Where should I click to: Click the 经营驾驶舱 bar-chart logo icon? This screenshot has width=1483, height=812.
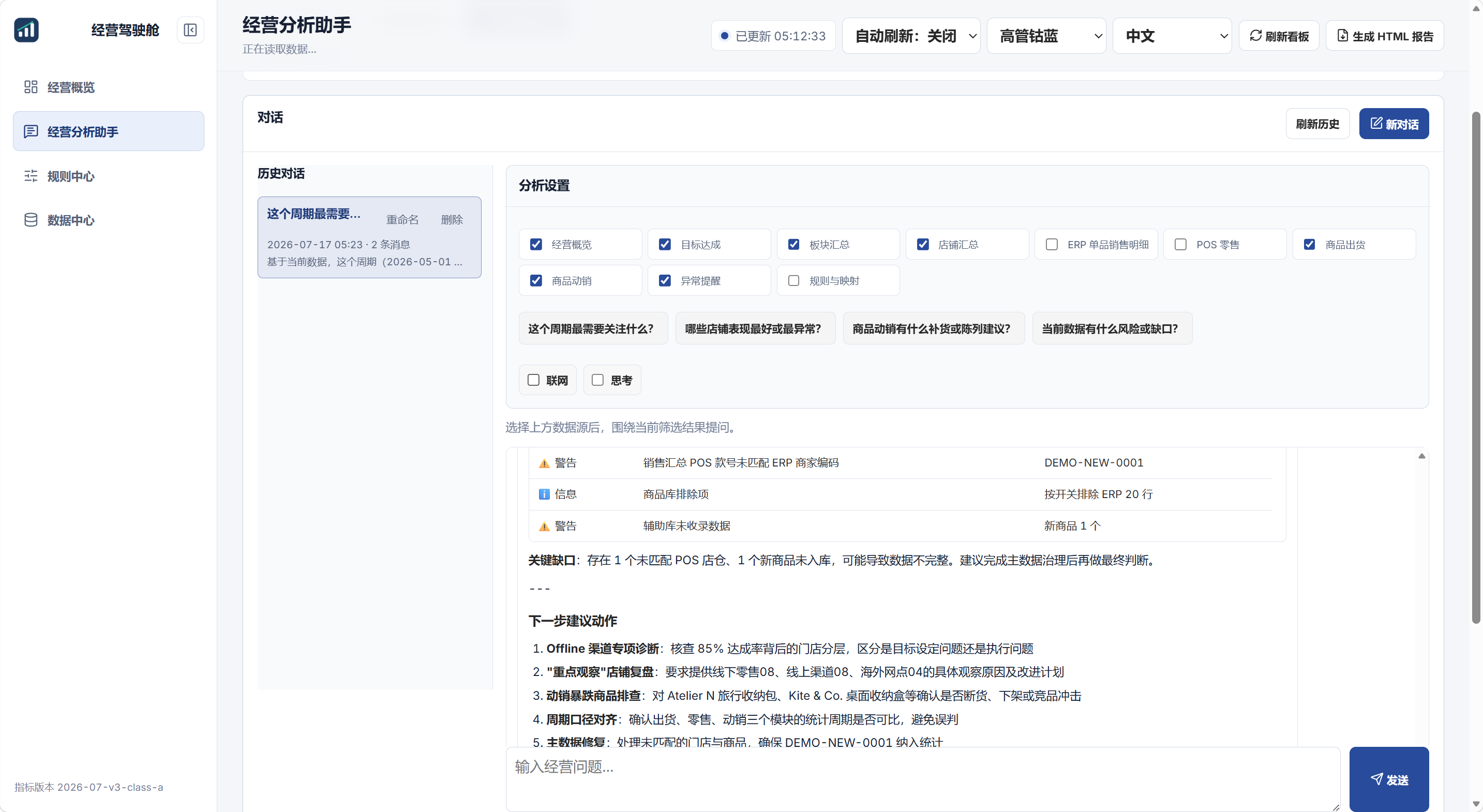(26, 30)
